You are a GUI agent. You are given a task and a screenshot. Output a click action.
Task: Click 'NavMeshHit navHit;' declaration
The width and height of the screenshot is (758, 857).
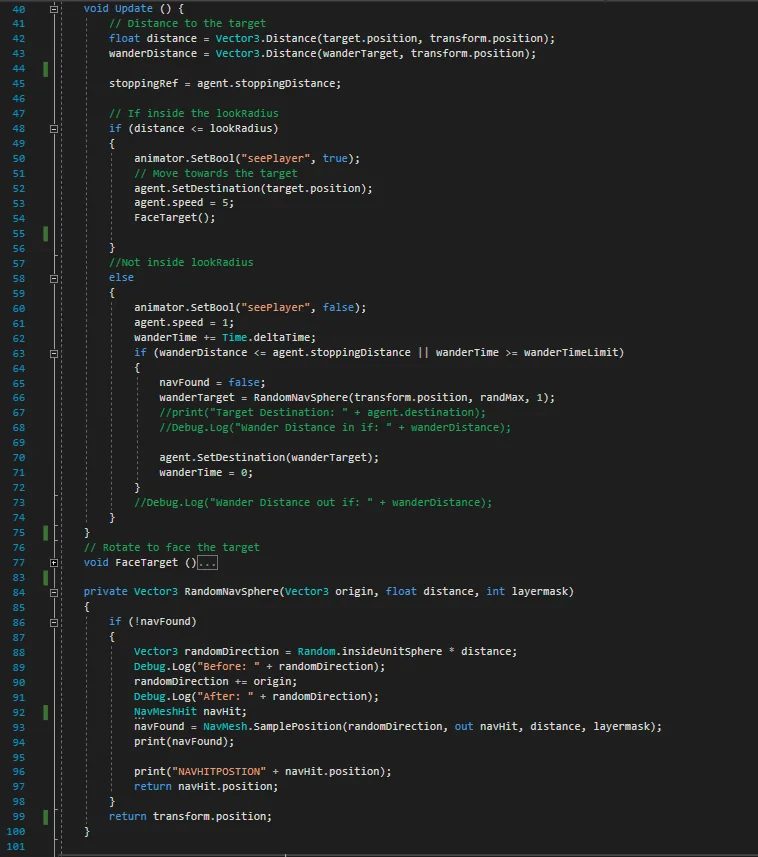(x=190, y=712)
